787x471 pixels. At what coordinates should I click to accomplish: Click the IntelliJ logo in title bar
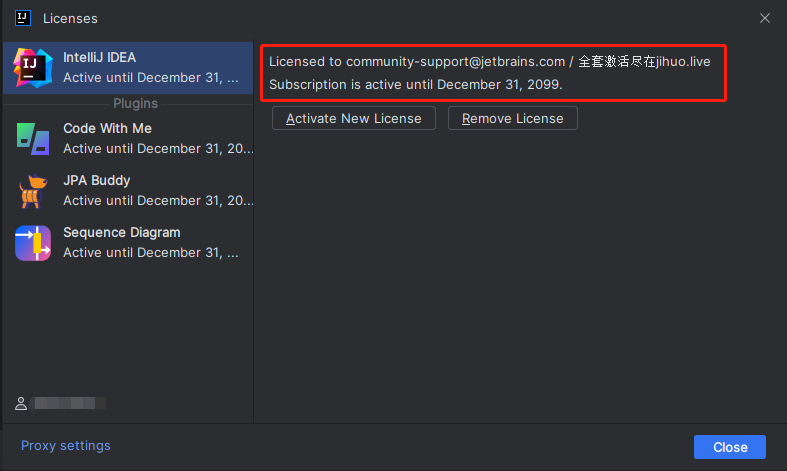tap(23, 18)
